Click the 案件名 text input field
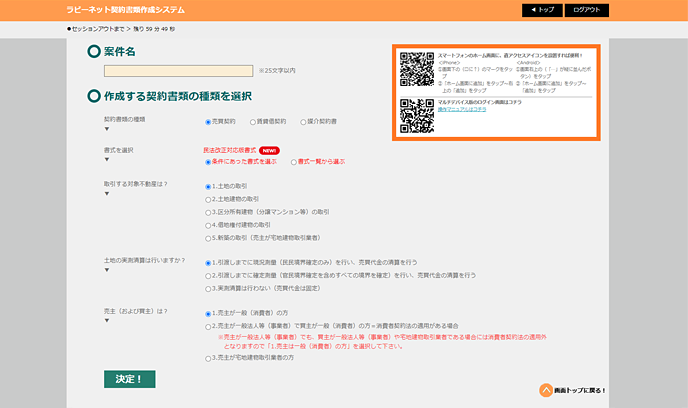Image resolution: width=688 pixels, height=408 pixels. [178, 71]
